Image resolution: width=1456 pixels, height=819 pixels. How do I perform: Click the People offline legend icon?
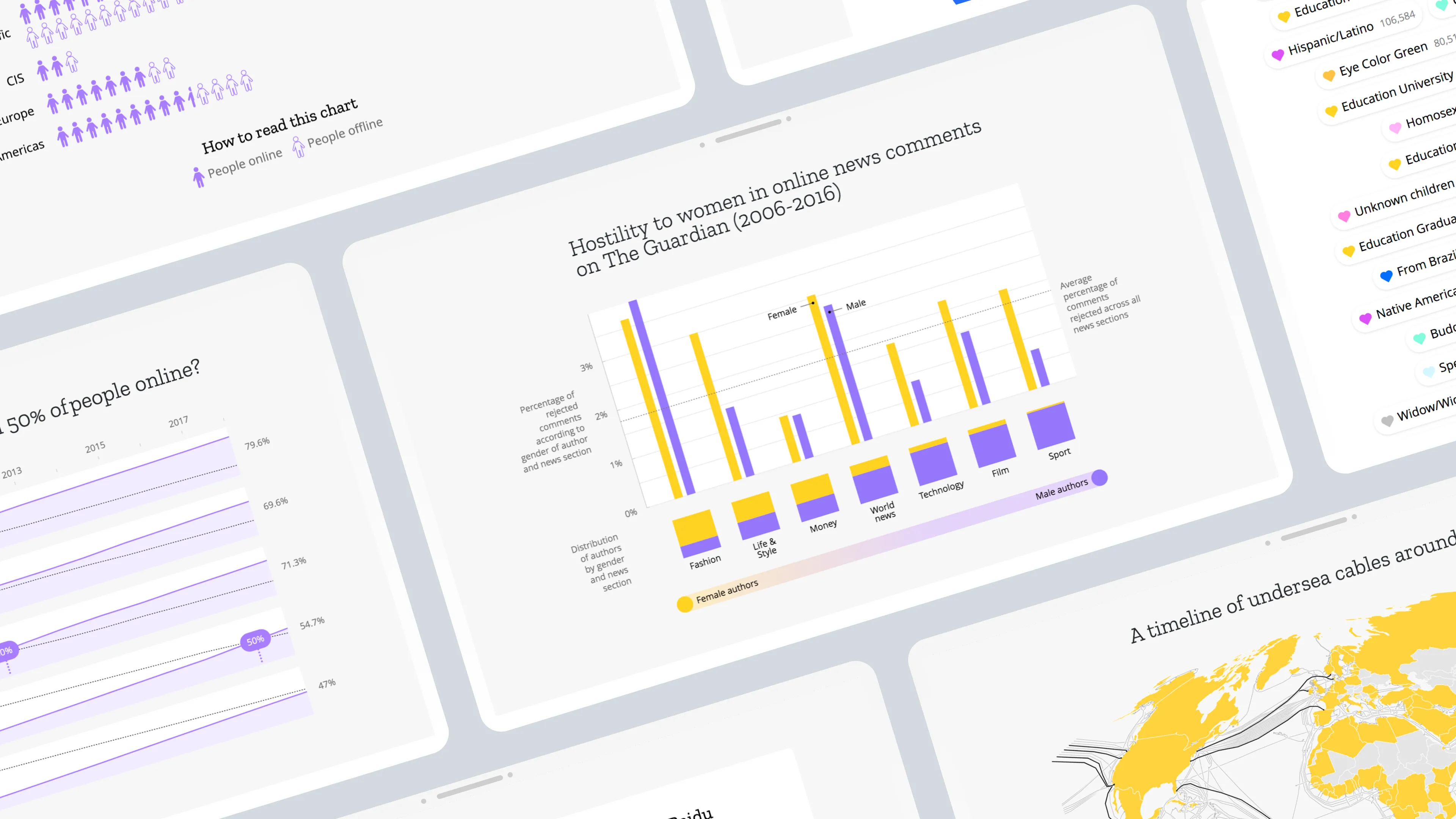298,146
